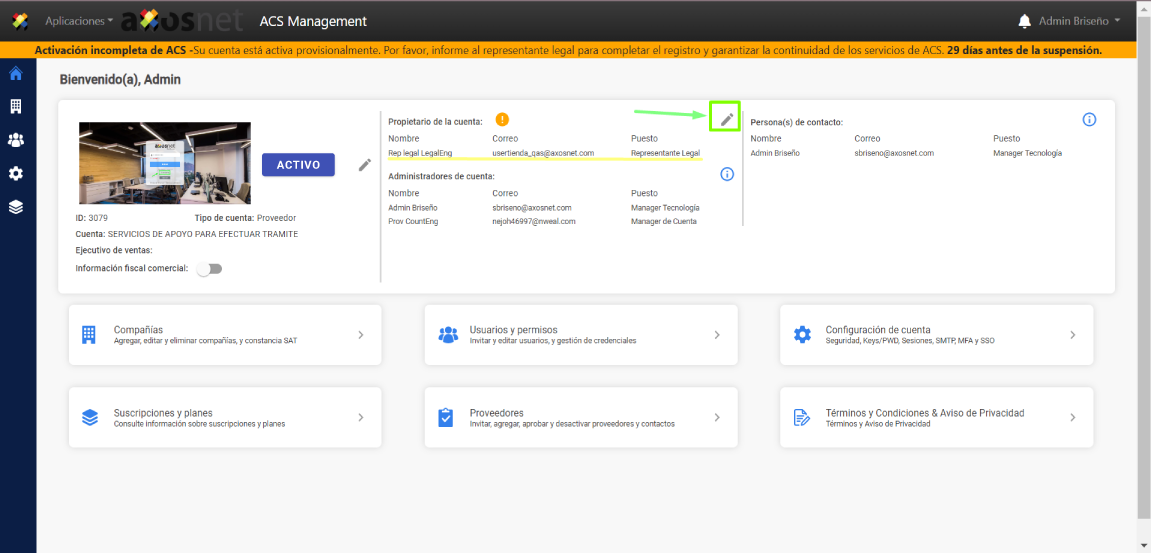Show info for Administradores de cuenta

tap(727, 174)
